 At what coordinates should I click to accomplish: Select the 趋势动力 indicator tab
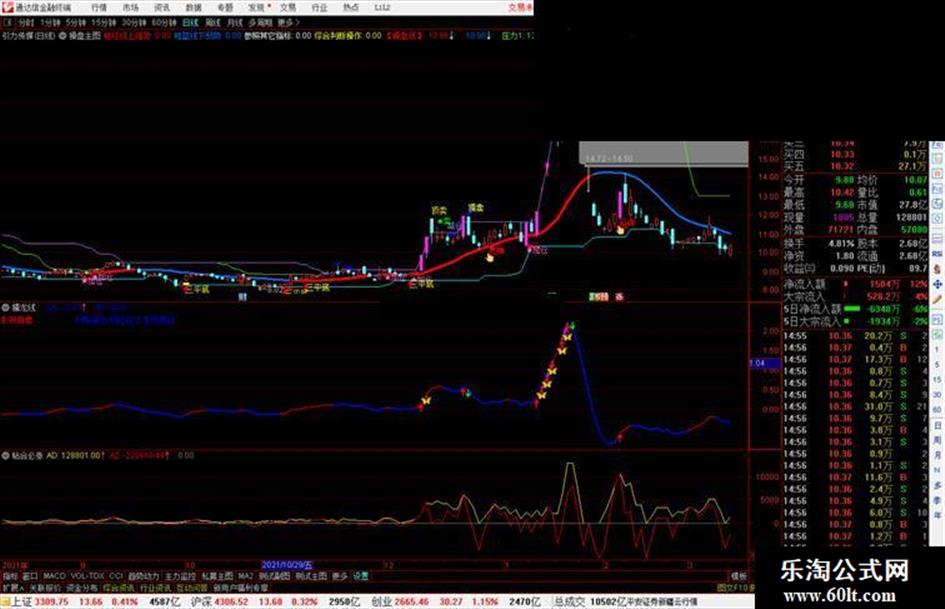coord(143,576)
